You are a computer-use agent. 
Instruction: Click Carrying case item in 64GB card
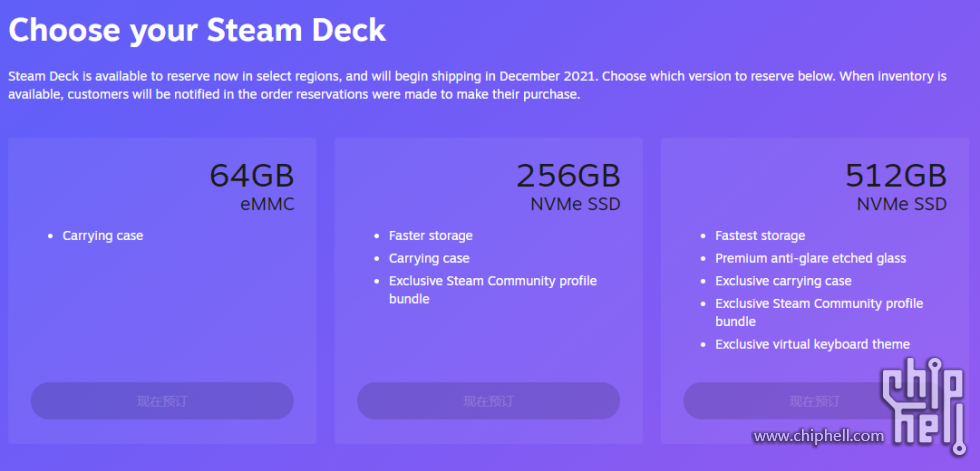pos(102,236)
